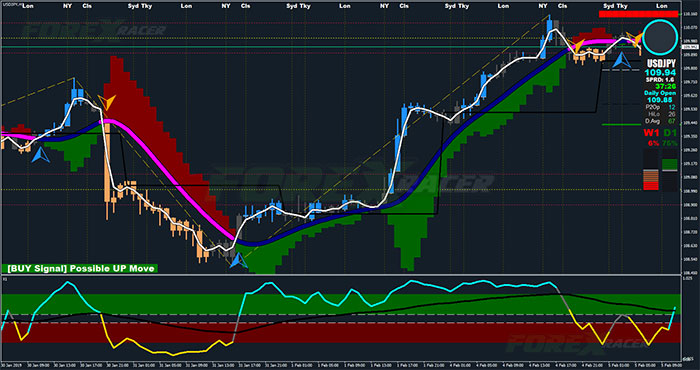Click the Daily Open label
The width and height of the screenshot is (700, 370).
tap(660, 93)
